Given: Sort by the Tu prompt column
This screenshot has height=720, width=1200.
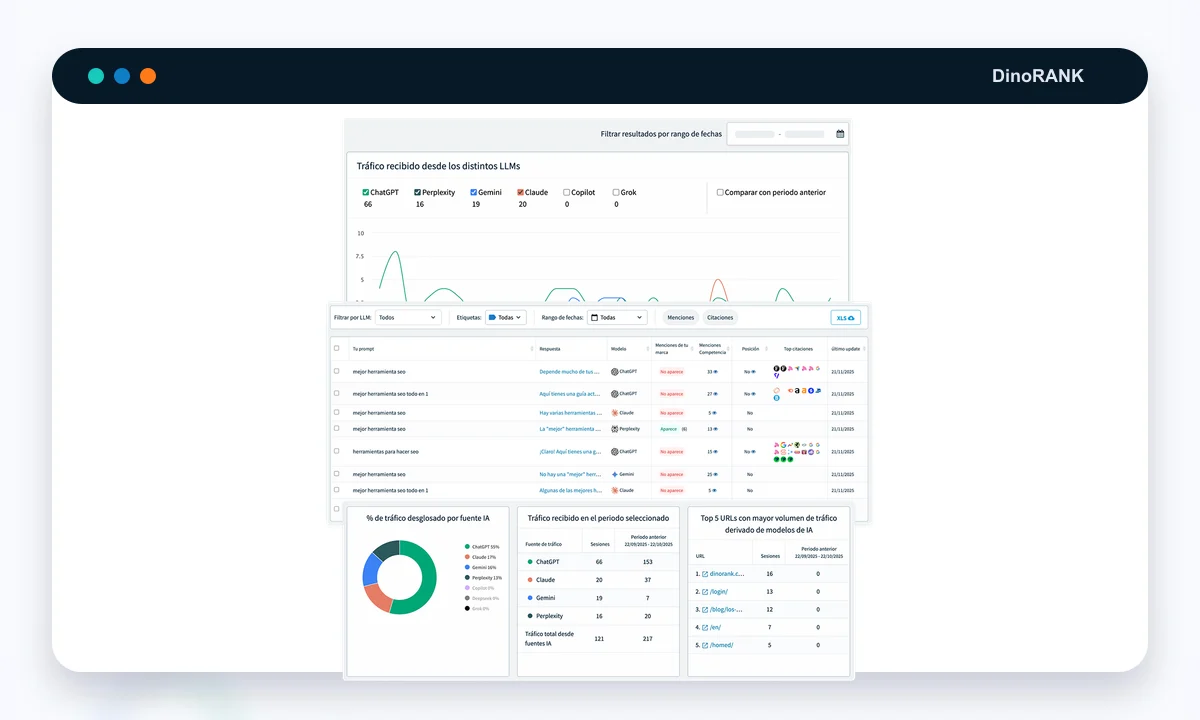Looking at the screenshot, I should tap(440, 349).
